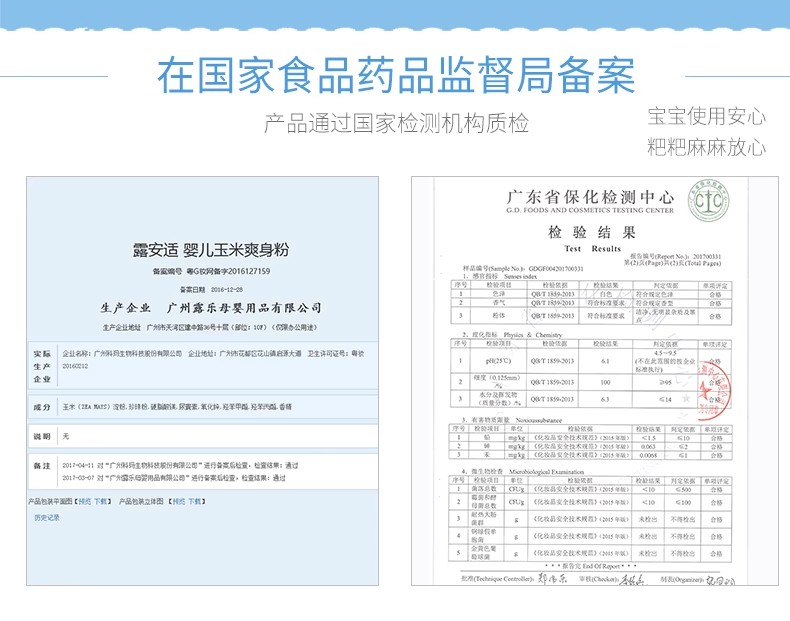Click 预览 link for 产品包装立体图
790x621 pixels.
tap(179, 501)
